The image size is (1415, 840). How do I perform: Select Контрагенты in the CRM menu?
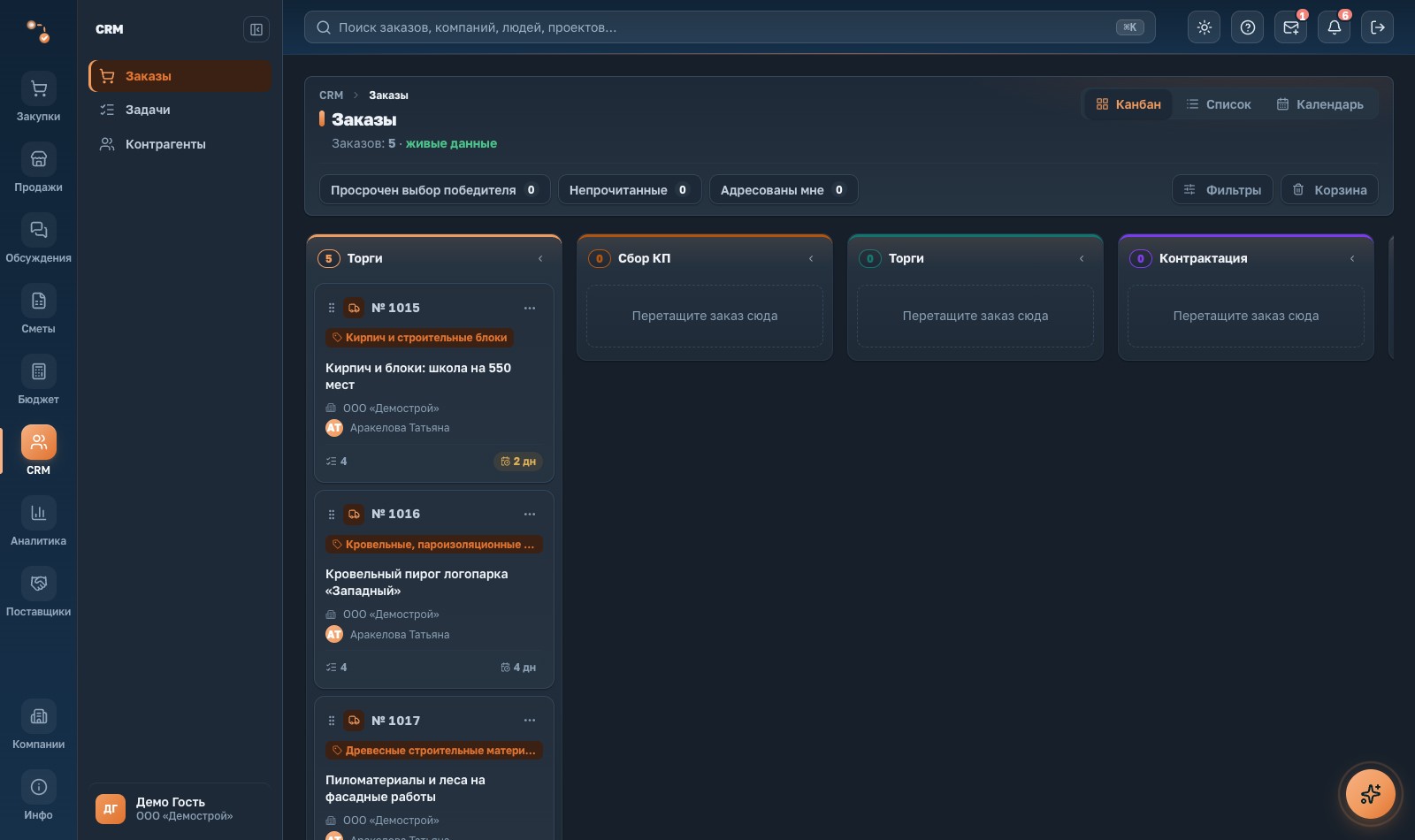(180, 144)
